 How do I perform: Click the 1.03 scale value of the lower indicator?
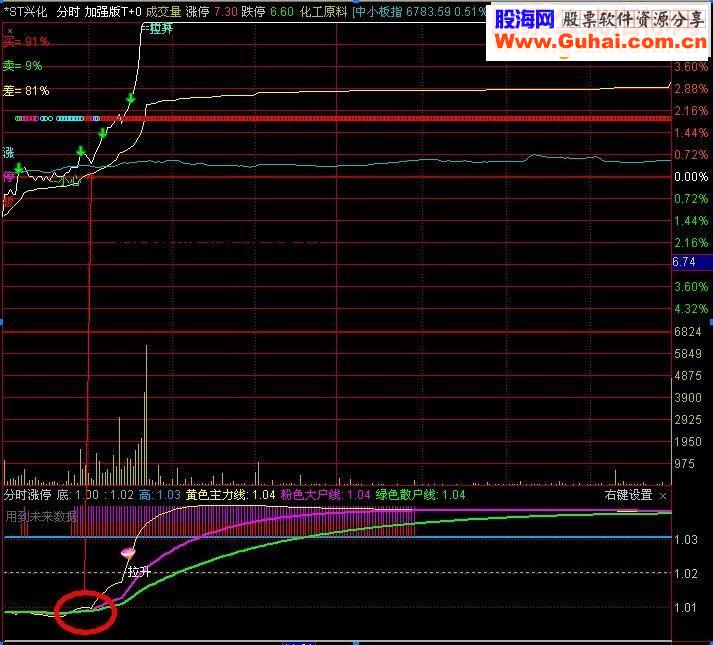coord(686,540)
